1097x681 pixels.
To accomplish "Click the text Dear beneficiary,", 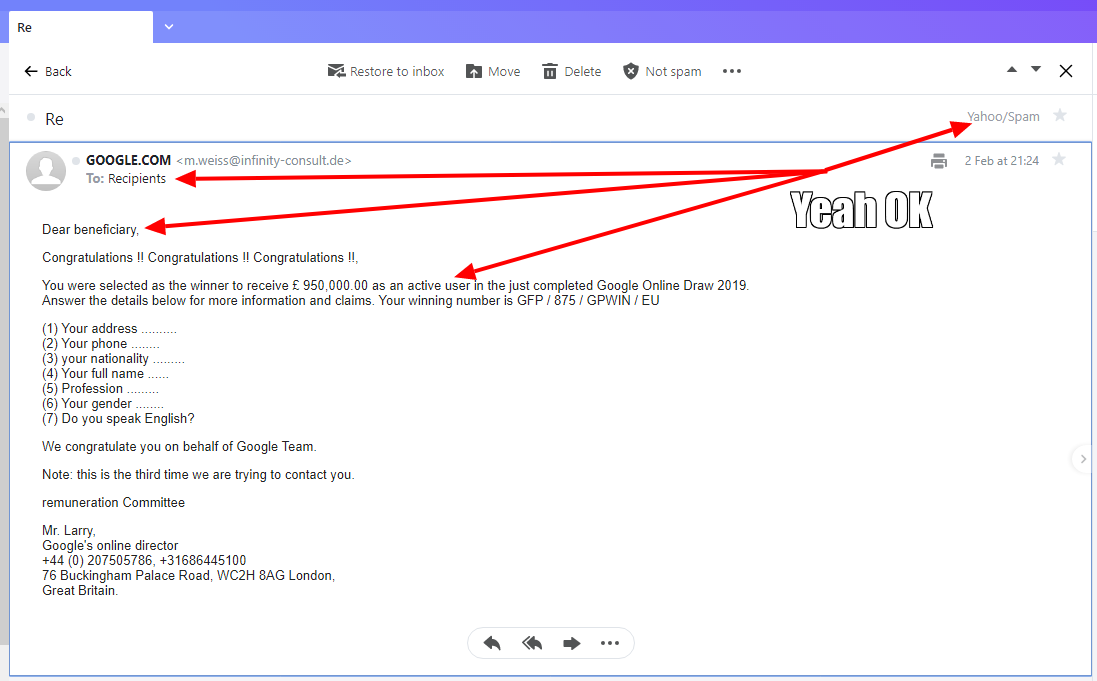I will click(90, 230).
